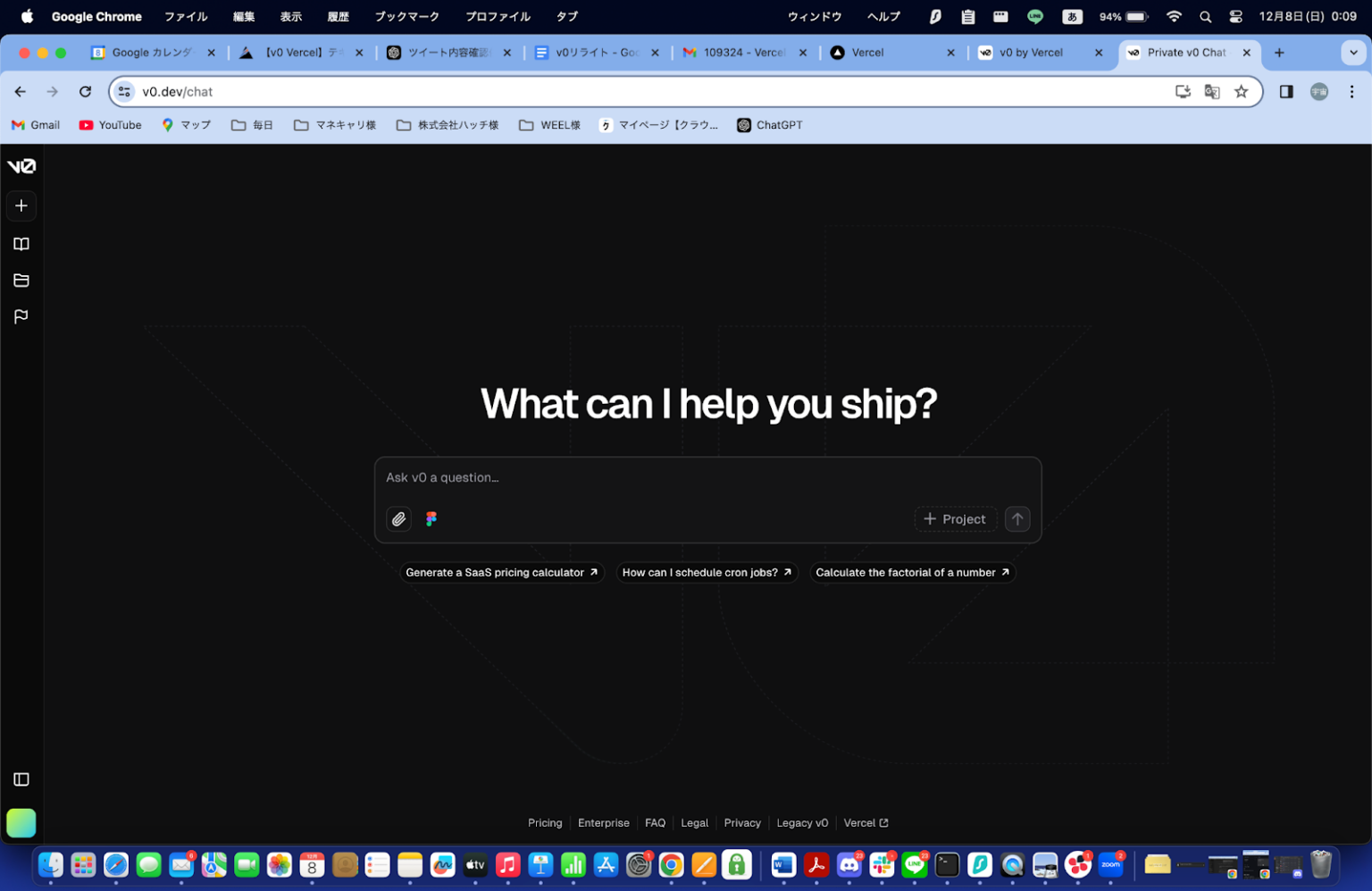This screenshot has width=1372, height=891.
Task: Start a new chat with the plus icon
Action: (21, 206)
